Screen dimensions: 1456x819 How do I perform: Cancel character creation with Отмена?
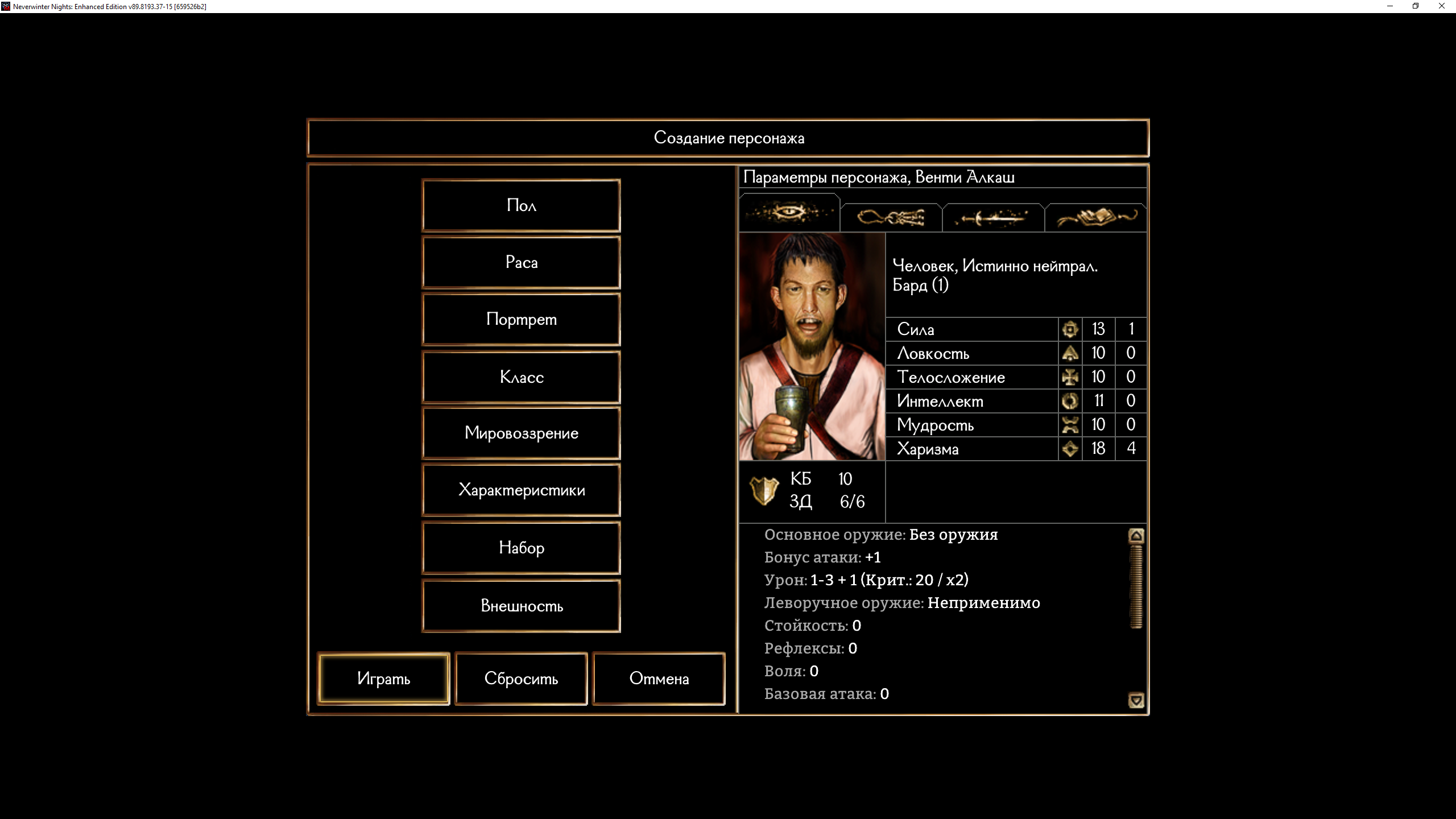pos(659,679)
